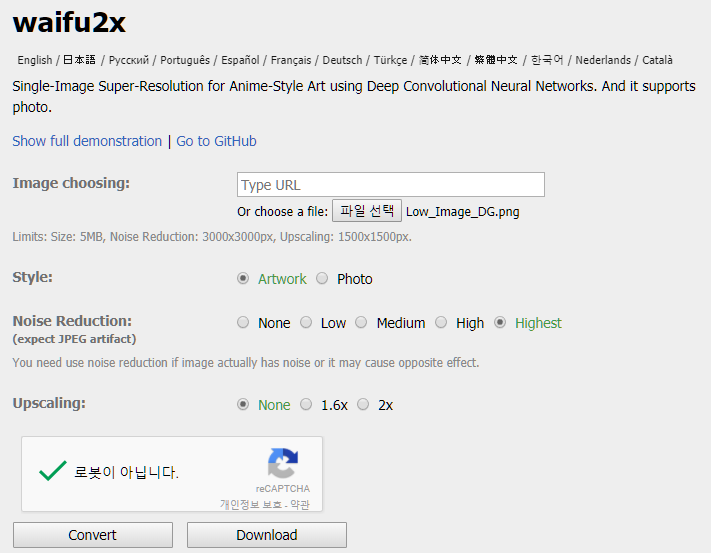711x553 pixels.
Task: Click the reCAPTCHA logo icon
Action: (x=283, y=463)
